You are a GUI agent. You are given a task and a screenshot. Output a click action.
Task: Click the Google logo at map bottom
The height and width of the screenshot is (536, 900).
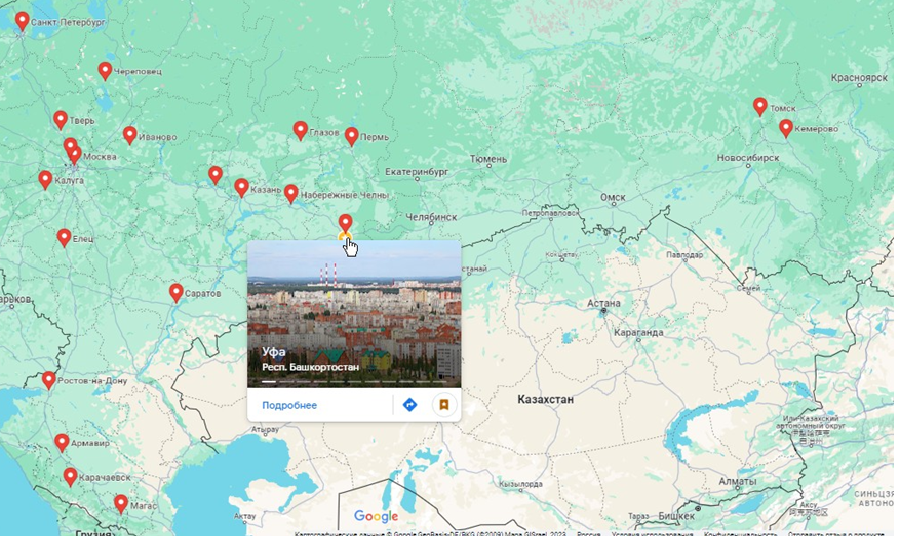click(x=376, y=516)
